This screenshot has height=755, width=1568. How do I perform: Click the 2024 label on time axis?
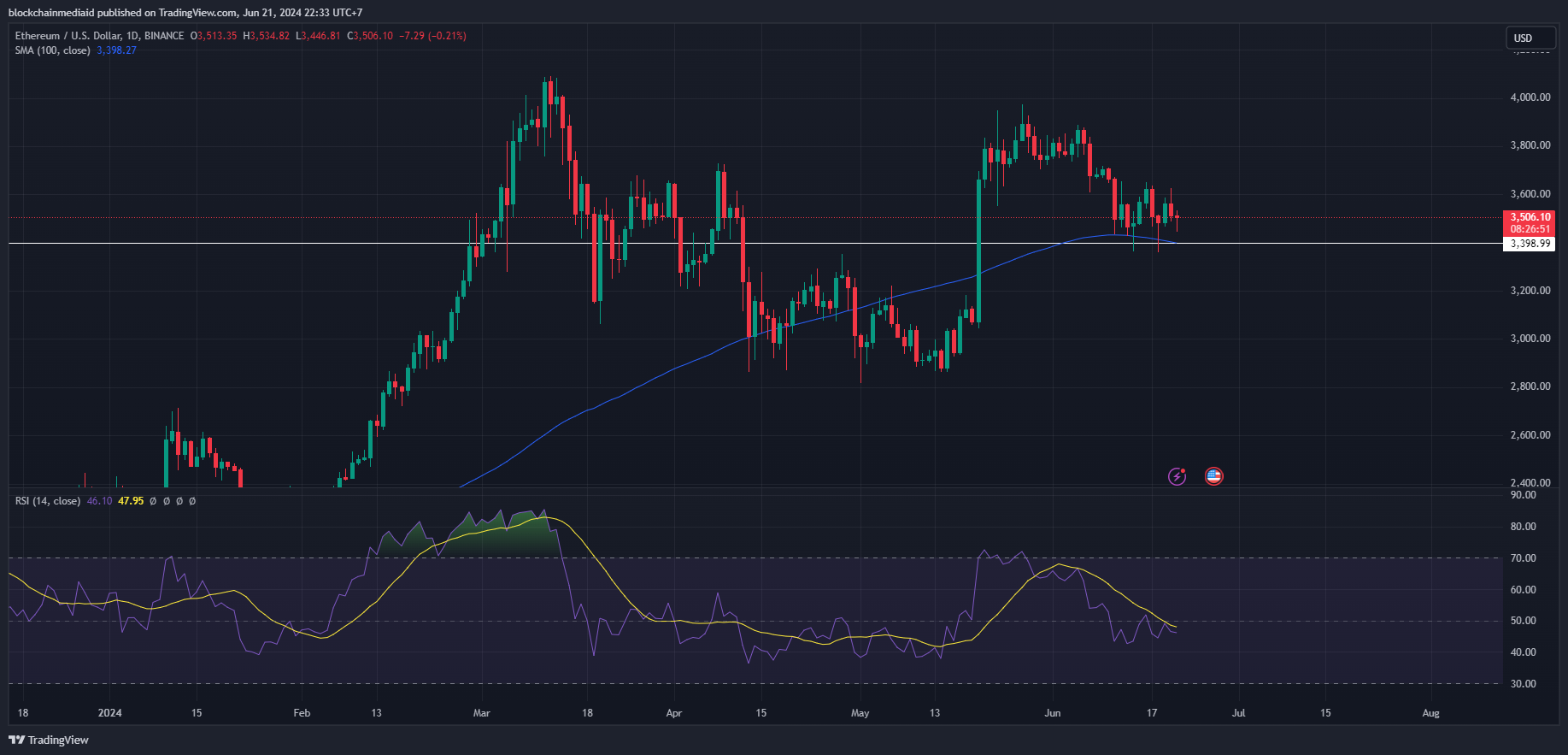click(x=110, y=713)
